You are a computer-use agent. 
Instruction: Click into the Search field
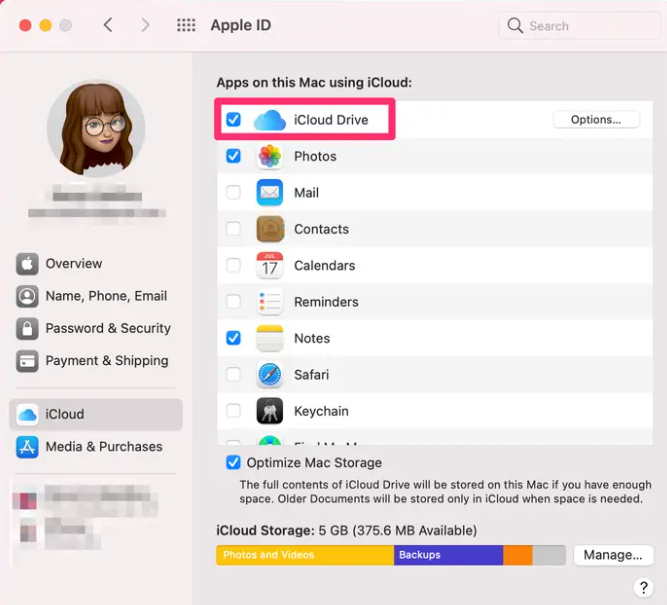pyautogui.click(x=579, y=26)
